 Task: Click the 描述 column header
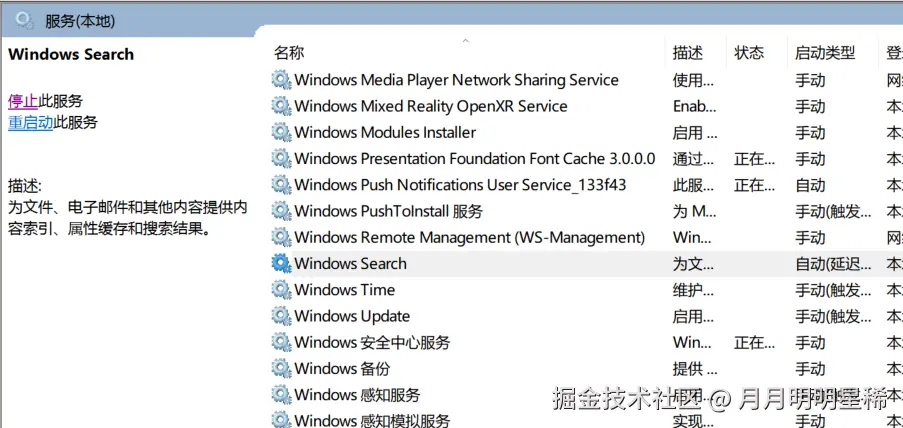pos(688,53)
